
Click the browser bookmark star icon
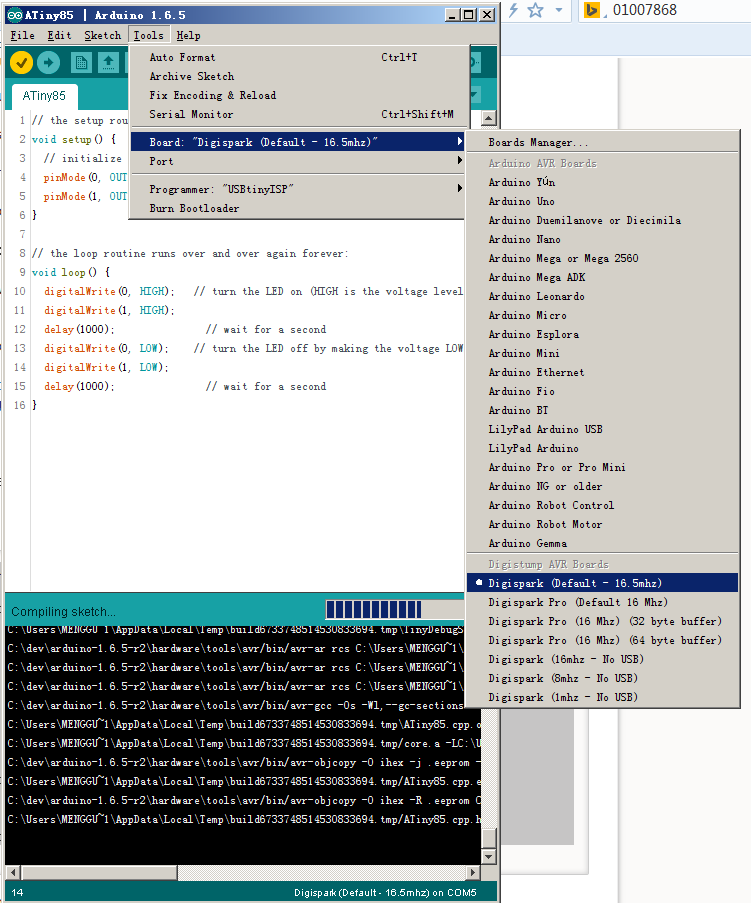[536, 10]
